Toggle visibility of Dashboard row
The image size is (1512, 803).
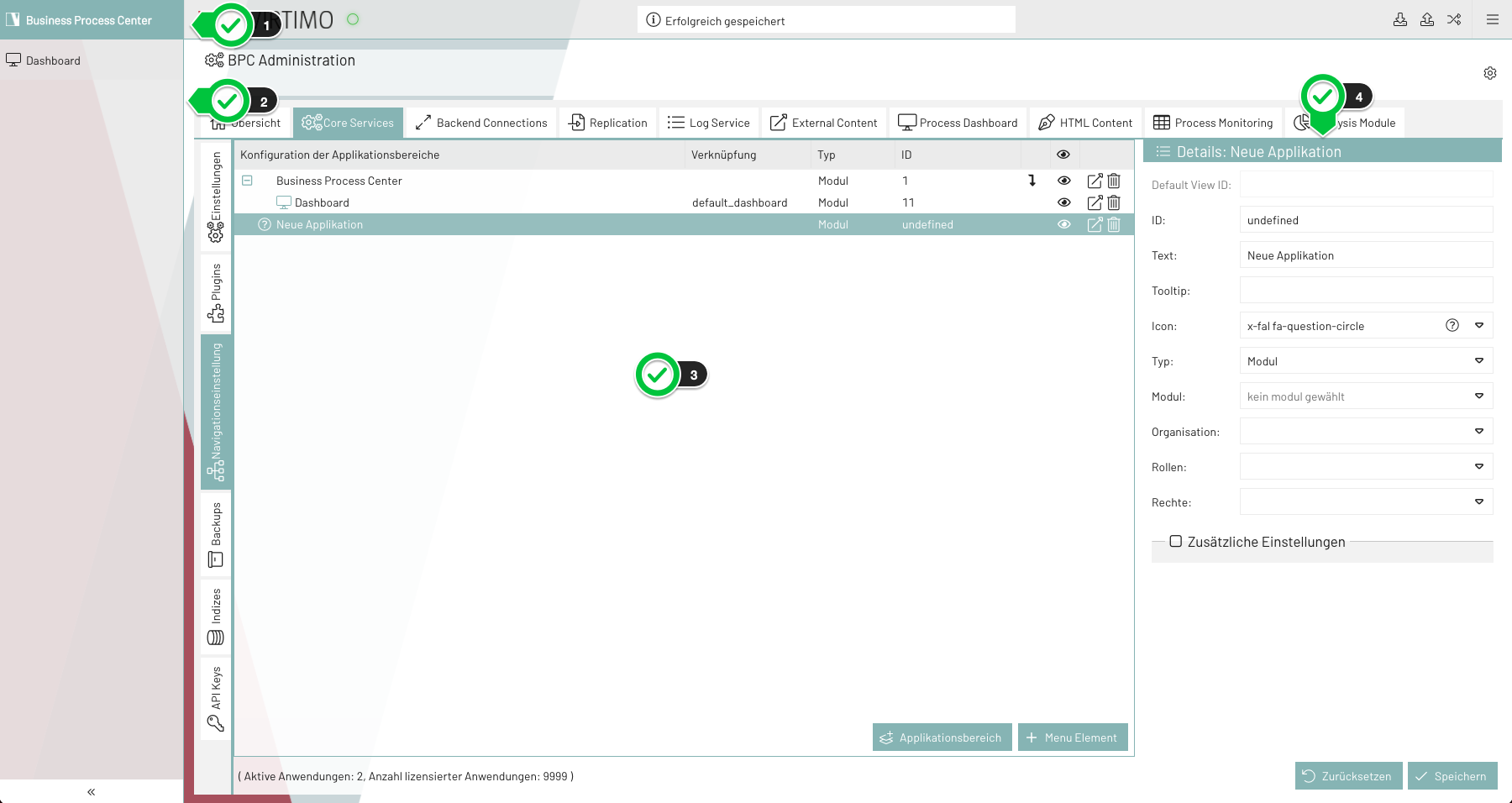(x=1064, y=202)
